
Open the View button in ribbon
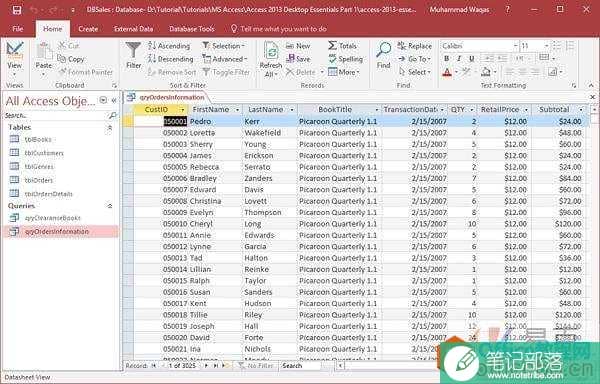click(x=15, y=59)
